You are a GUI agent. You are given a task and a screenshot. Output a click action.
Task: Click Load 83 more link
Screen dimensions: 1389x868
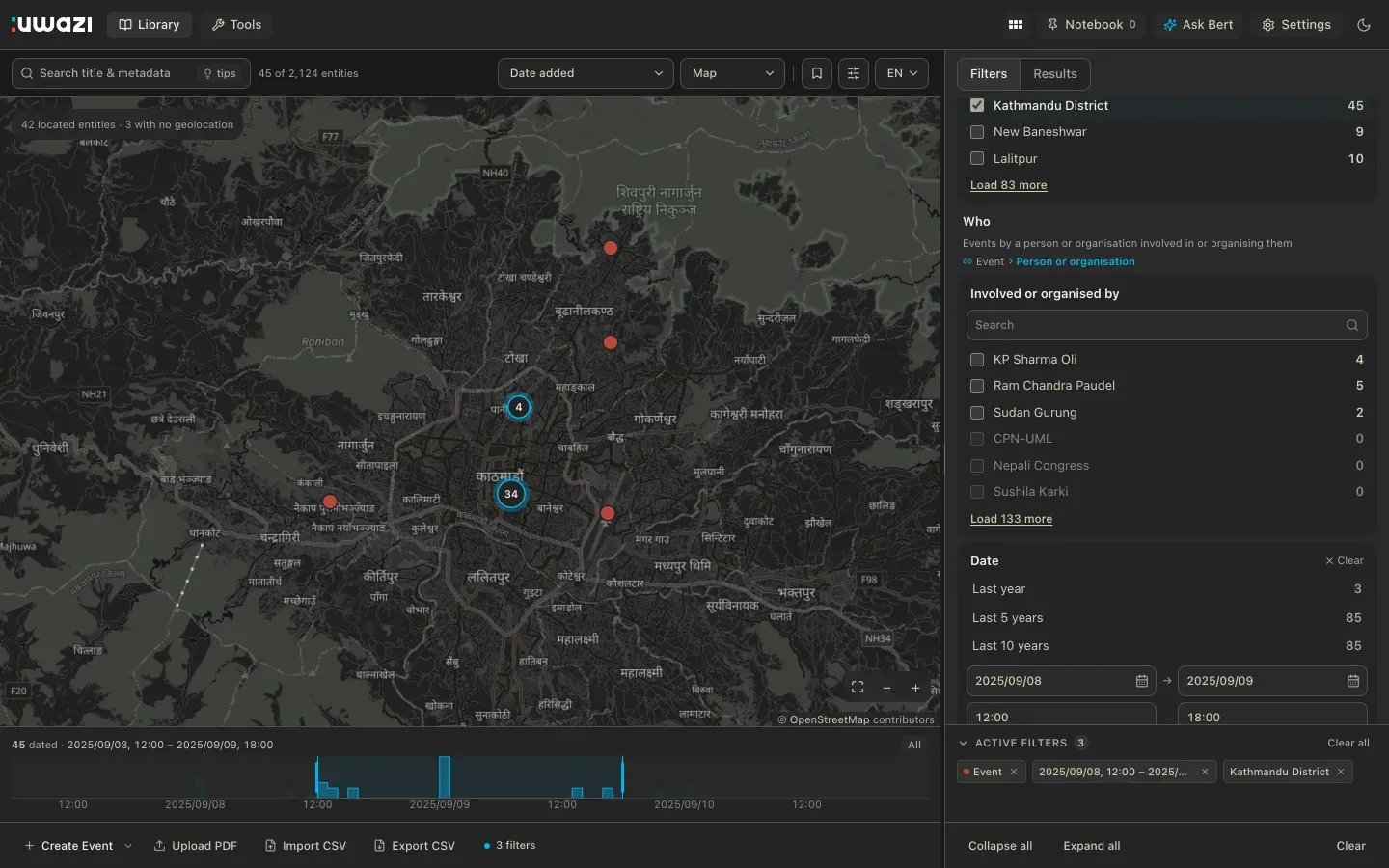[1008, 185]
